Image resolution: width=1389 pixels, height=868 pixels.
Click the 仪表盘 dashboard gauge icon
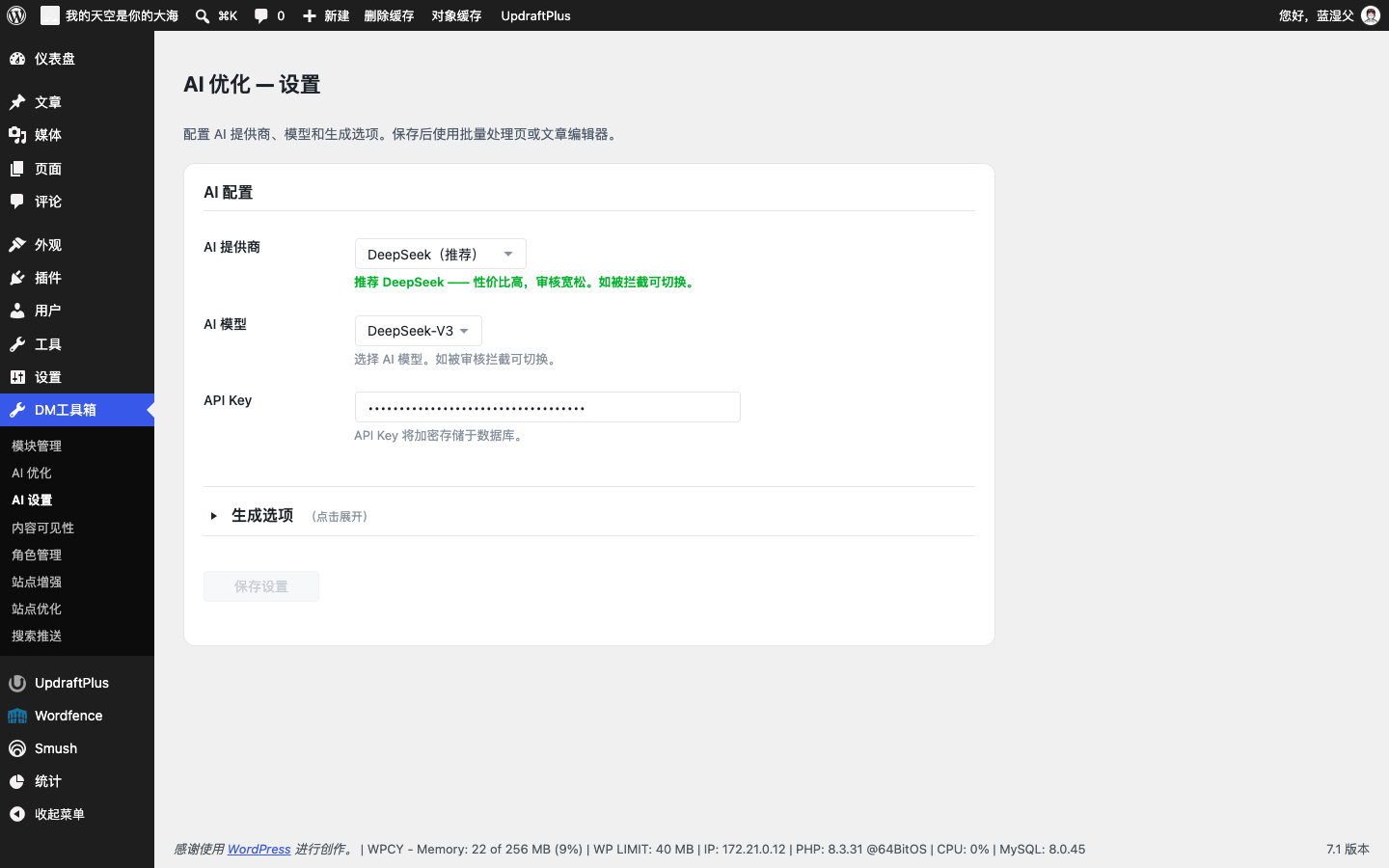(x=17, y=59)
